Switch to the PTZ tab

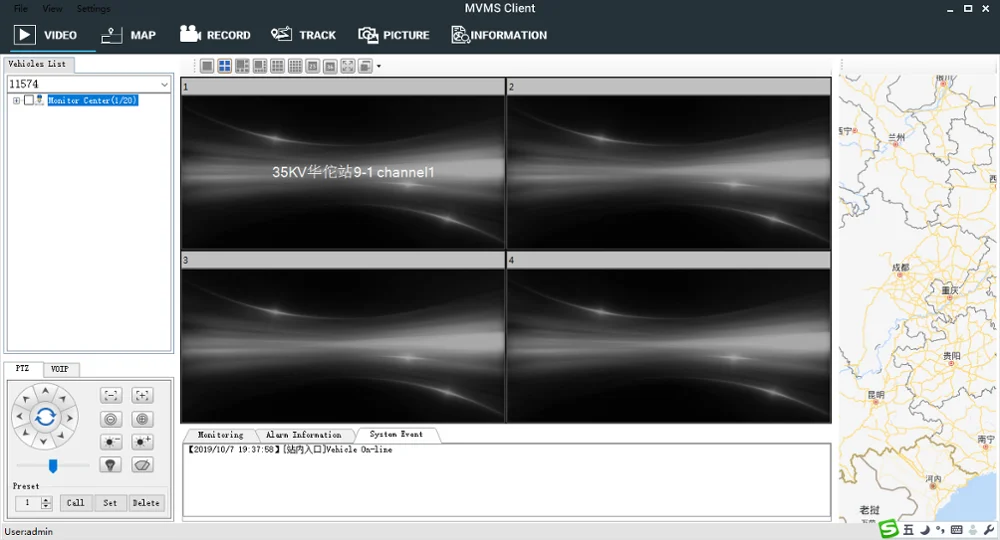pos(23,369)
